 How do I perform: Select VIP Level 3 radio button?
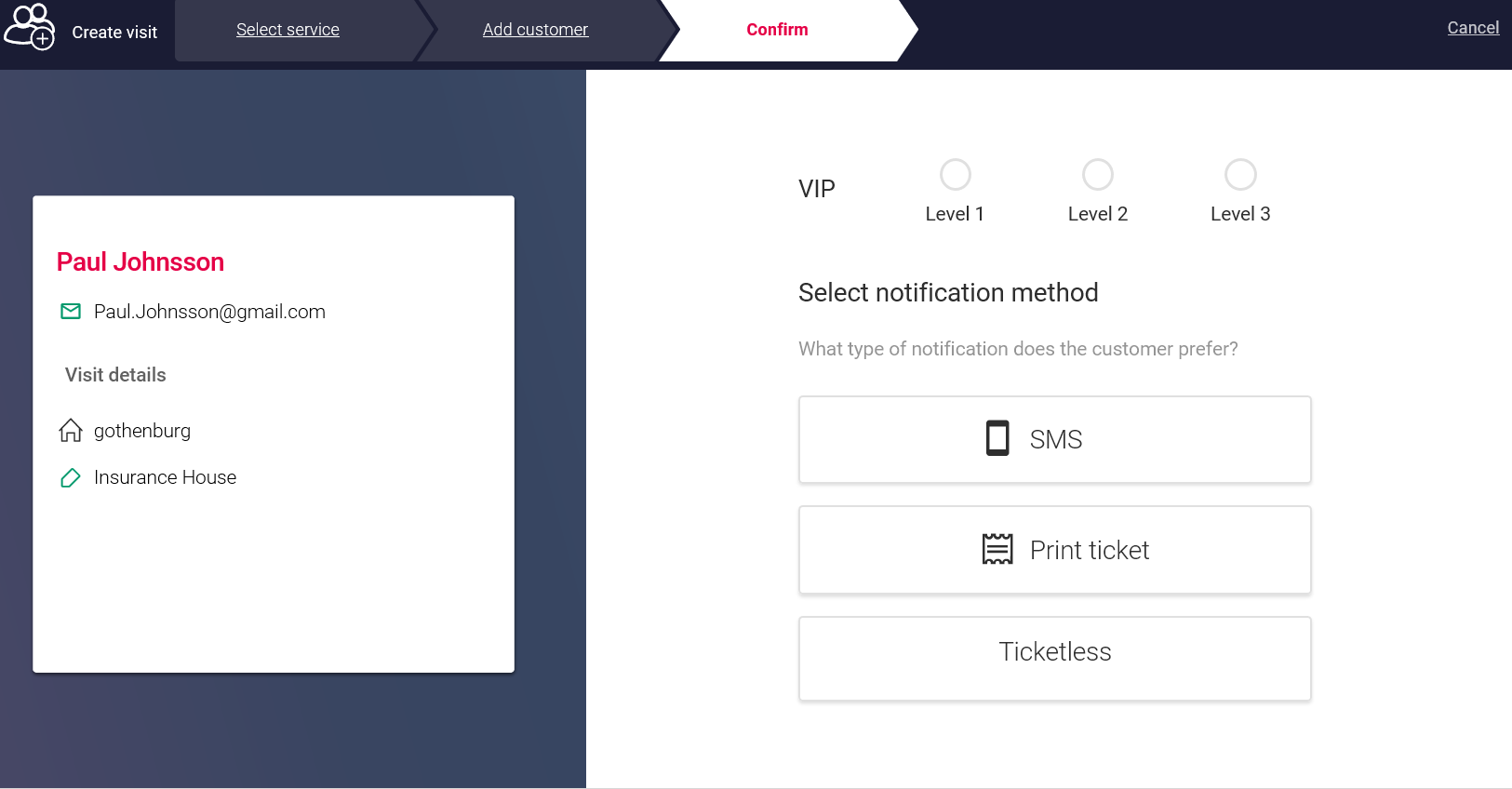click(1240, 174)
